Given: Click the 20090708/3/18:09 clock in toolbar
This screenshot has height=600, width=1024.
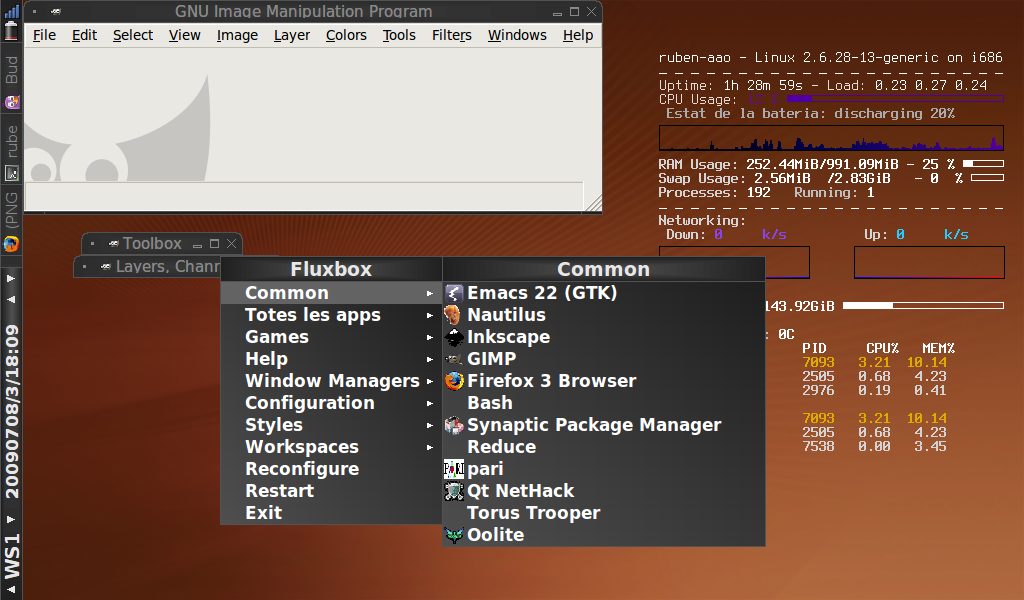Looking at the screenshot, I should click(12, 411).
